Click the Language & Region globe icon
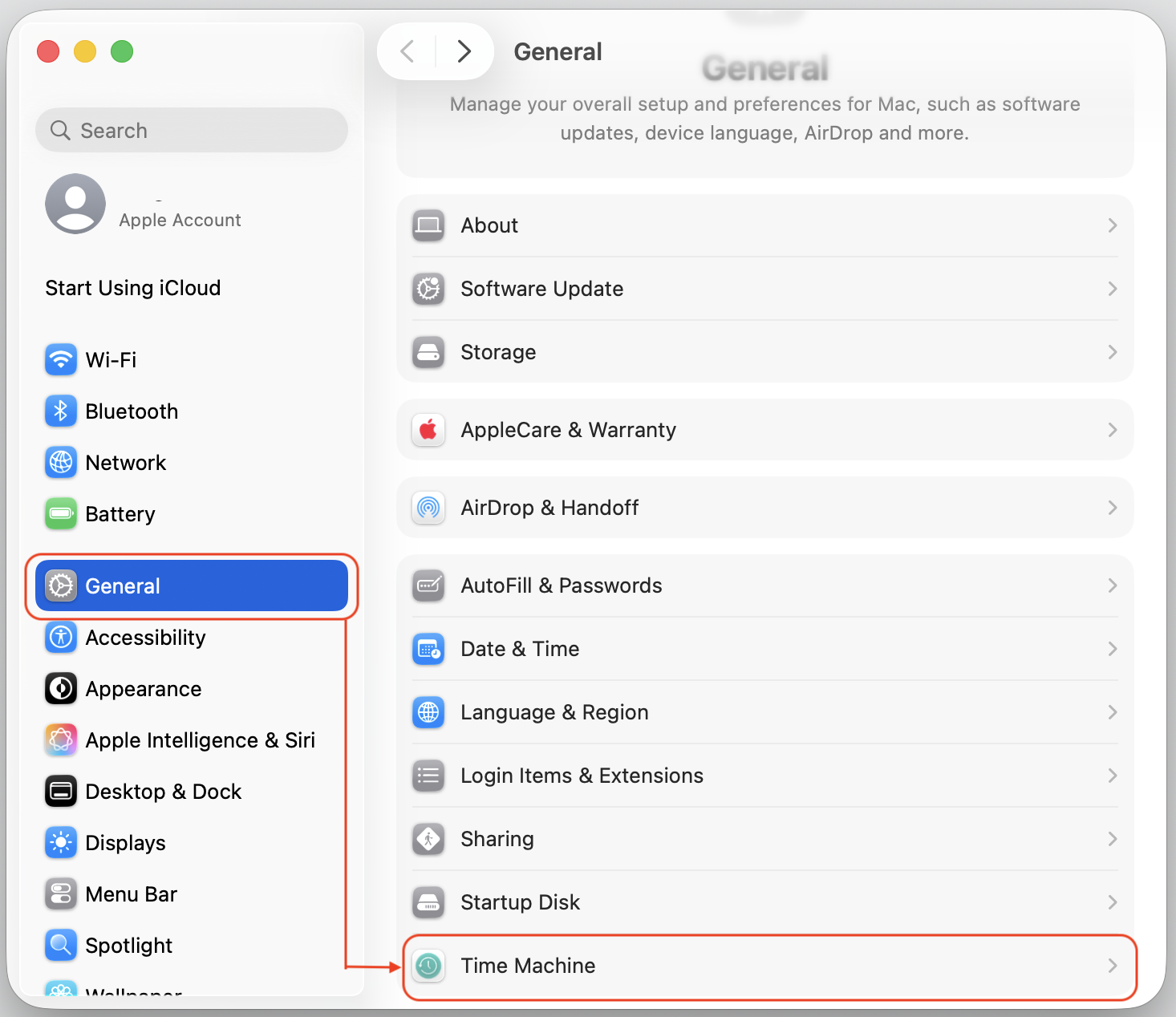This screenshot has height=1017, width=1176. coord(428,712)
